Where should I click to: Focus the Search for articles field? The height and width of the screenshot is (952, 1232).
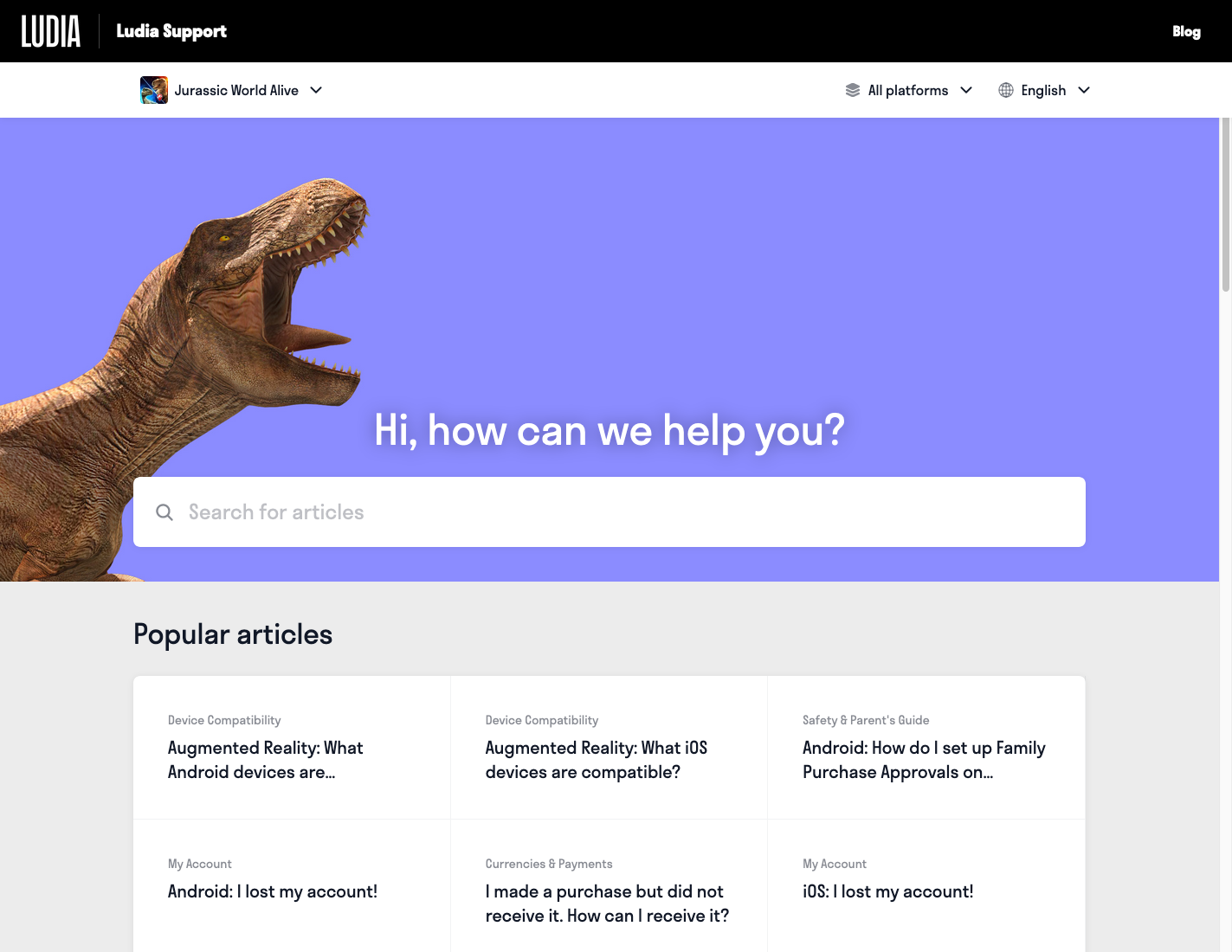pos(623,512)
